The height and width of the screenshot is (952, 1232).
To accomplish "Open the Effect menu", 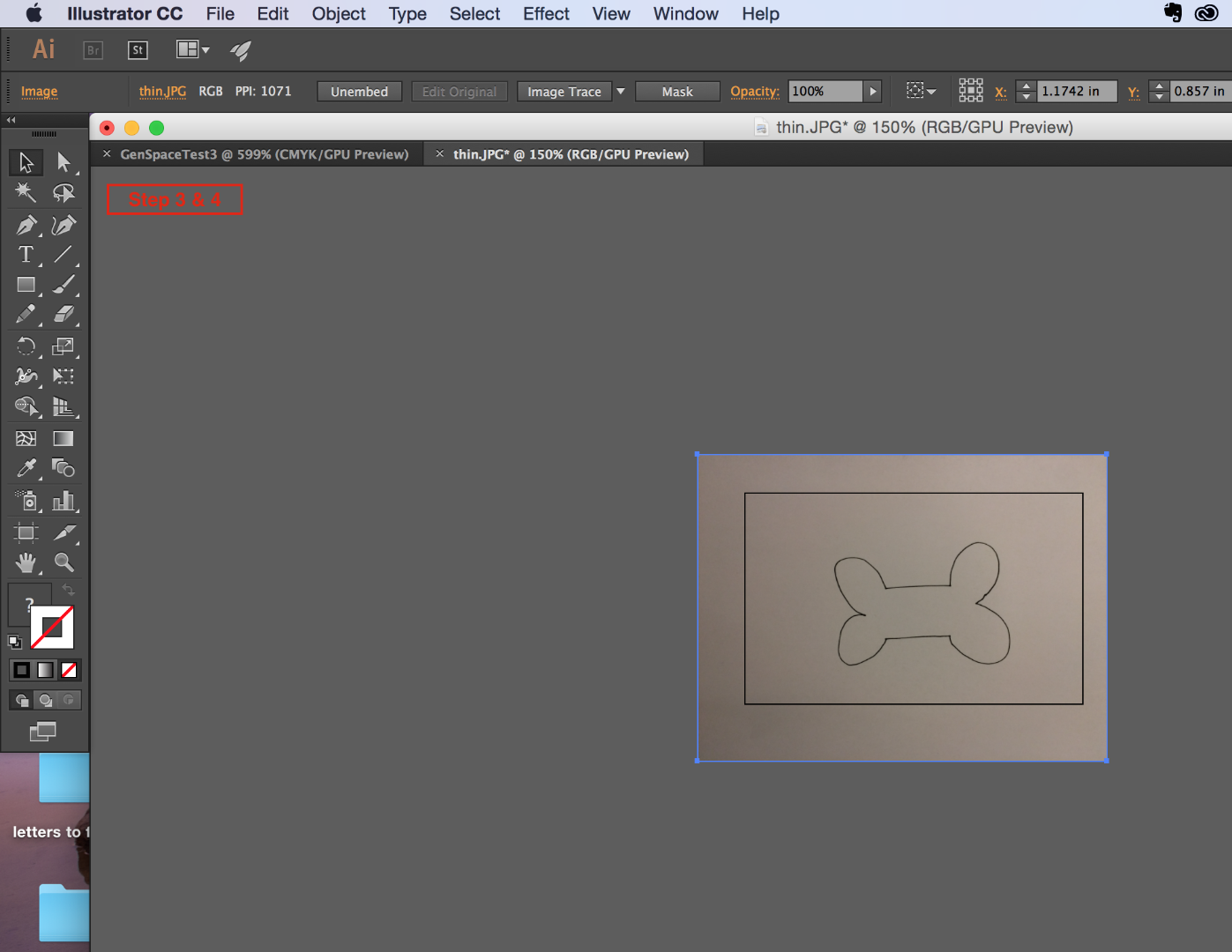I will tap(546, 13).
